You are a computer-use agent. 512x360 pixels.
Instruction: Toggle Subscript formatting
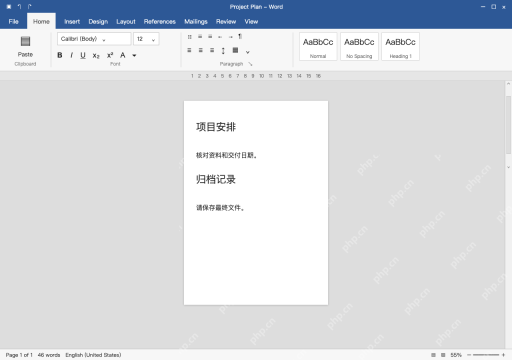tap(96, 56)
